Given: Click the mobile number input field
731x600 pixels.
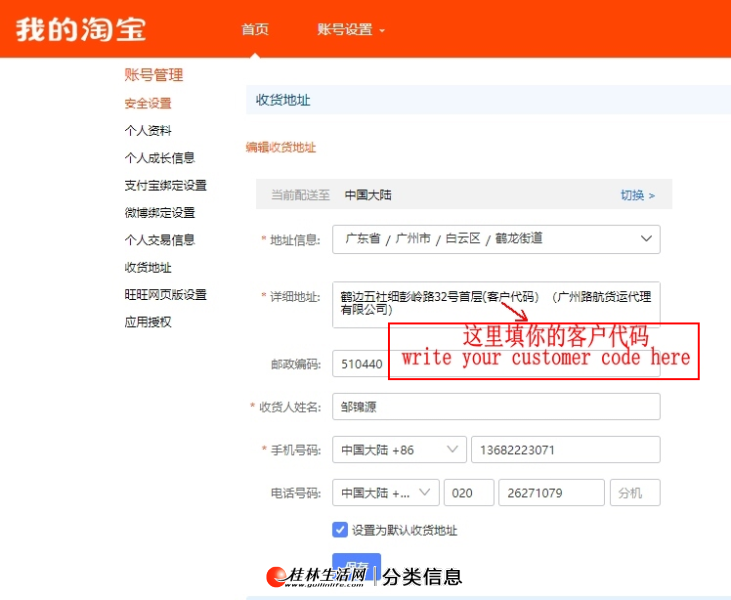Looking at the screenshot, I should click(x=565, y=450).
